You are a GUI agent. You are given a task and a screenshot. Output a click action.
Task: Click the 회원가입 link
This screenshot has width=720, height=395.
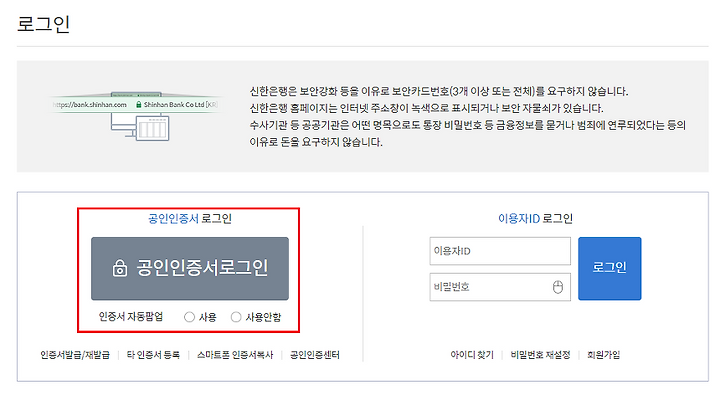(x=603, y=355)
